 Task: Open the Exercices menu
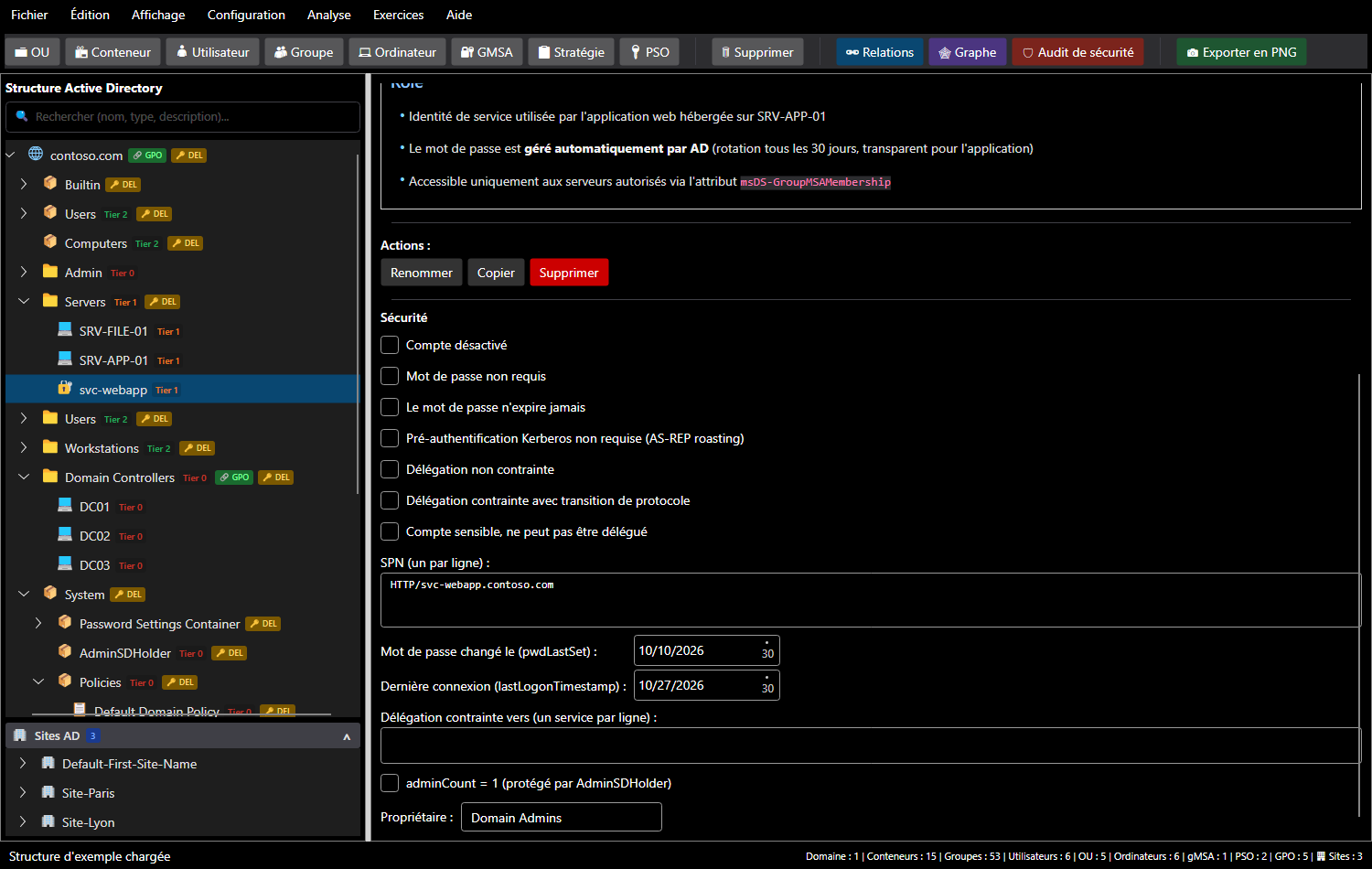point(399,15)
